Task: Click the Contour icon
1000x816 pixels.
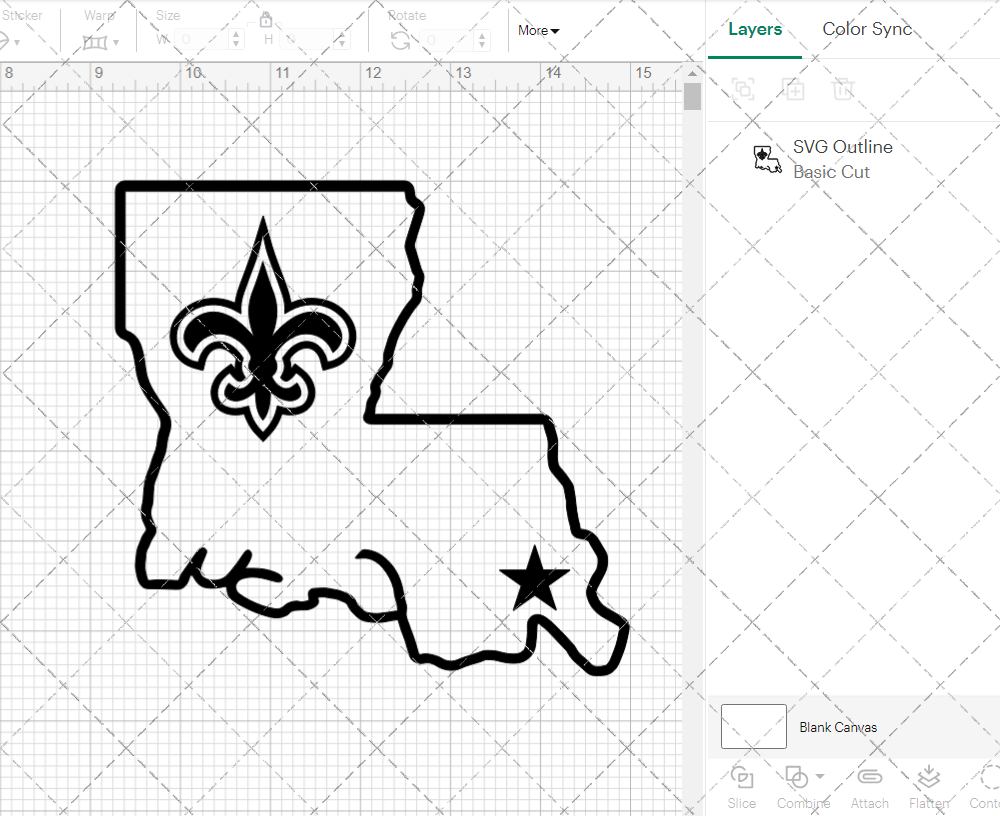Action: tap(988, 778)
